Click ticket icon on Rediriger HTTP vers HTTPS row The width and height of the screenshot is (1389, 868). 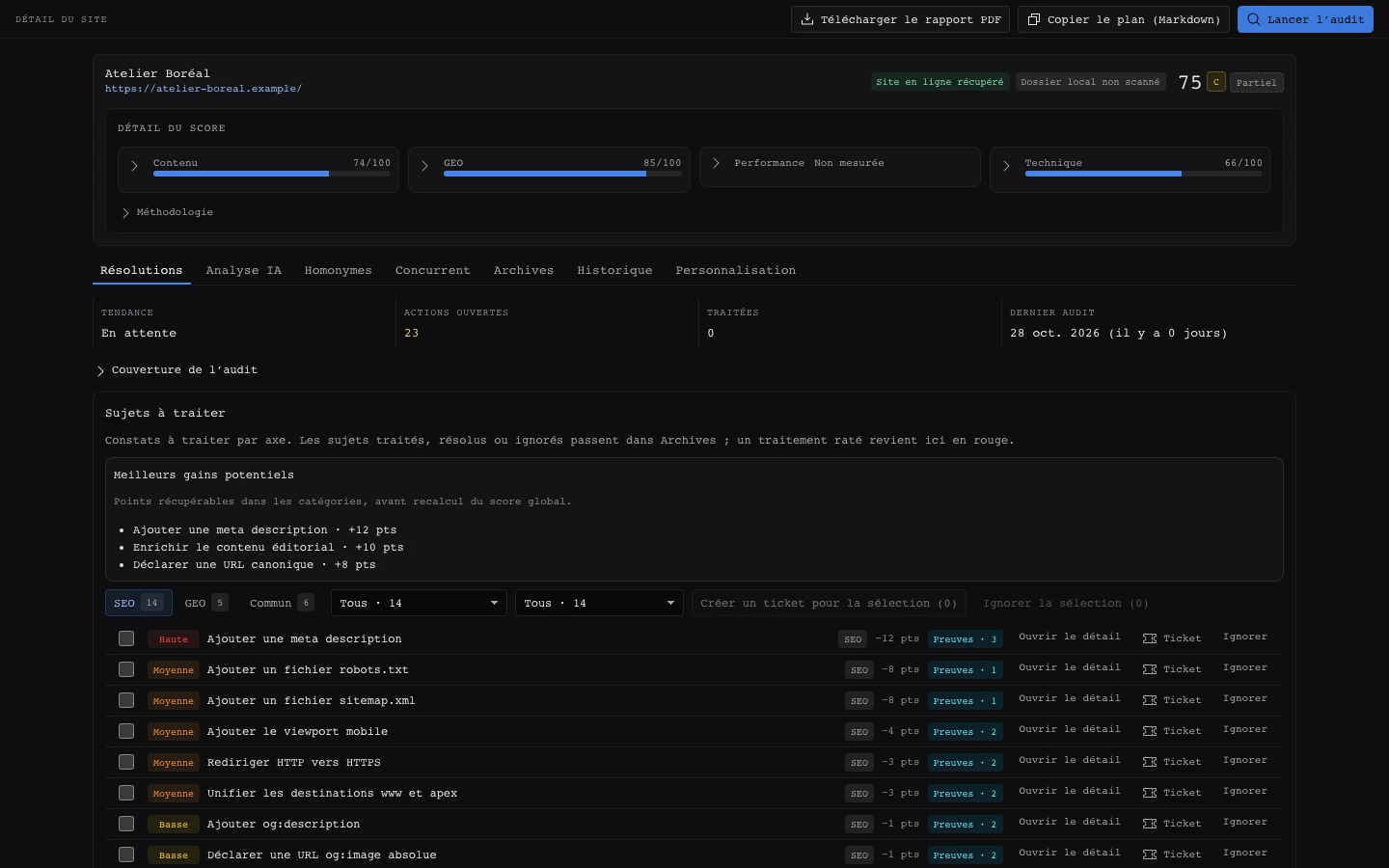click(x=1150, y=762)
